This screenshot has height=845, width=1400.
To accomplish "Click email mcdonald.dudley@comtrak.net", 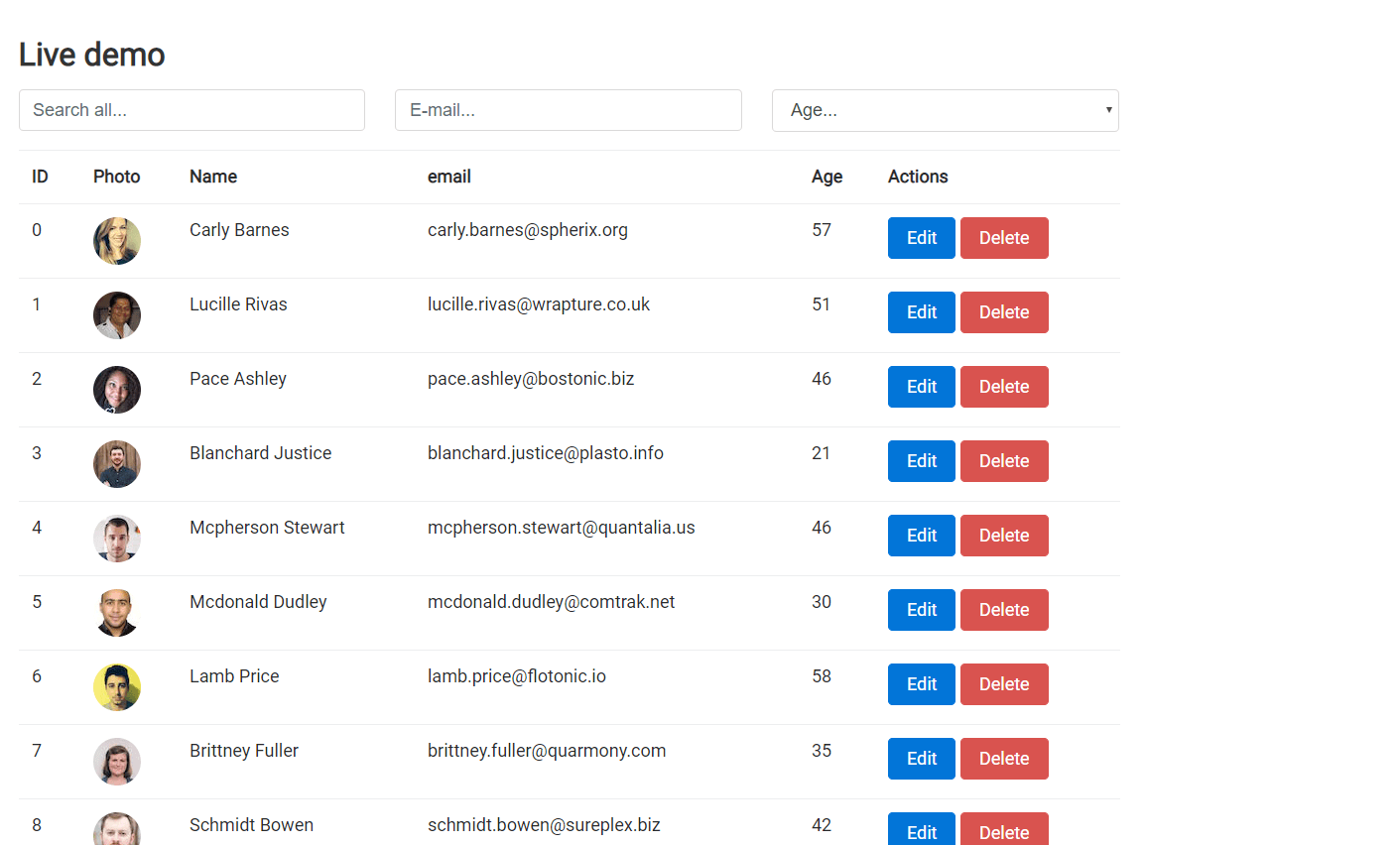I will click(551, 602).
